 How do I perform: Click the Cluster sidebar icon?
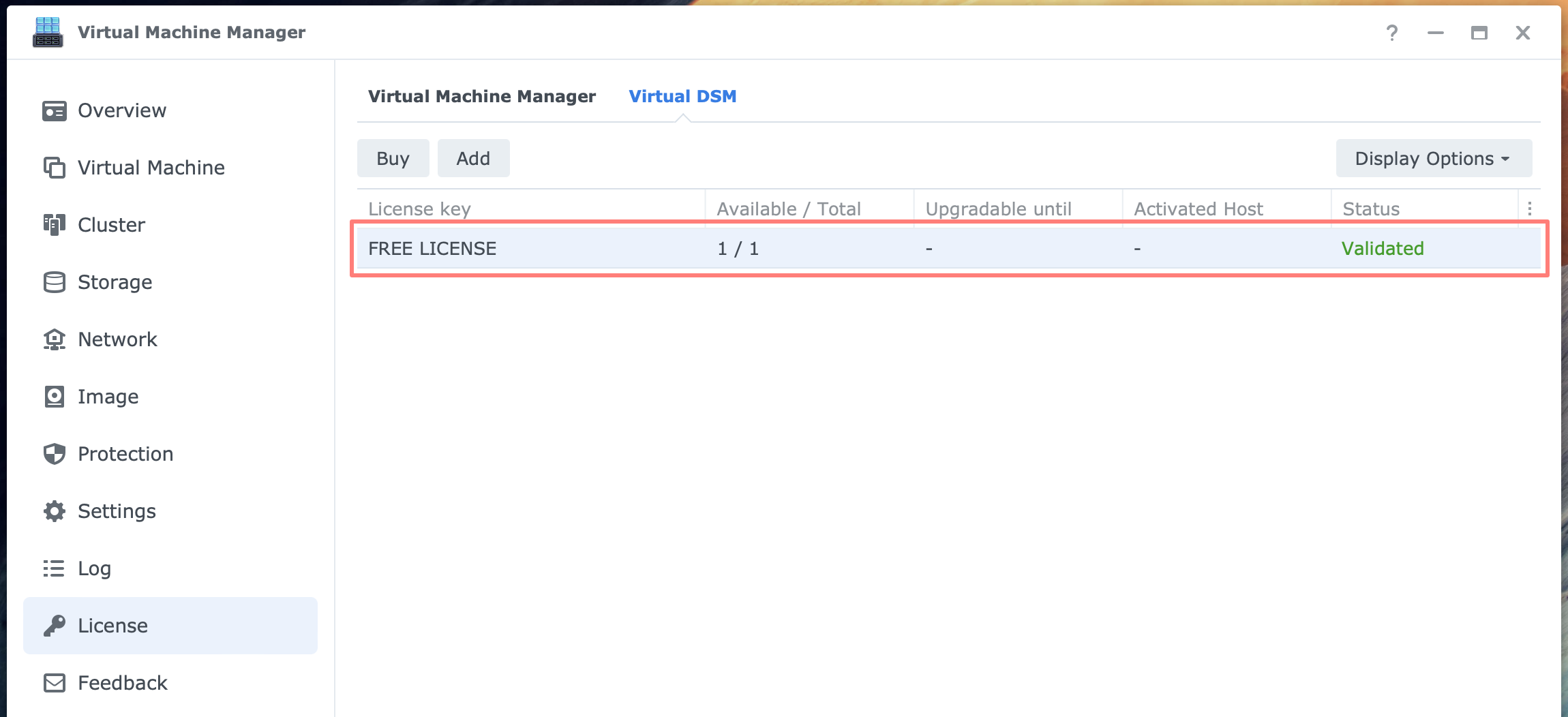55,225
